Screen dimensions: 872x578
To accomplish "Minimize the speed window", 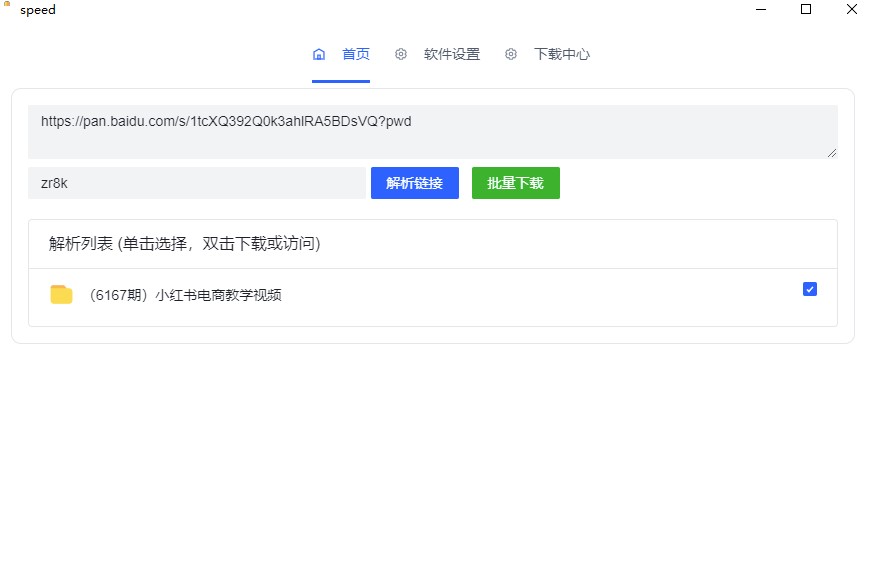I will coord(761,10).
